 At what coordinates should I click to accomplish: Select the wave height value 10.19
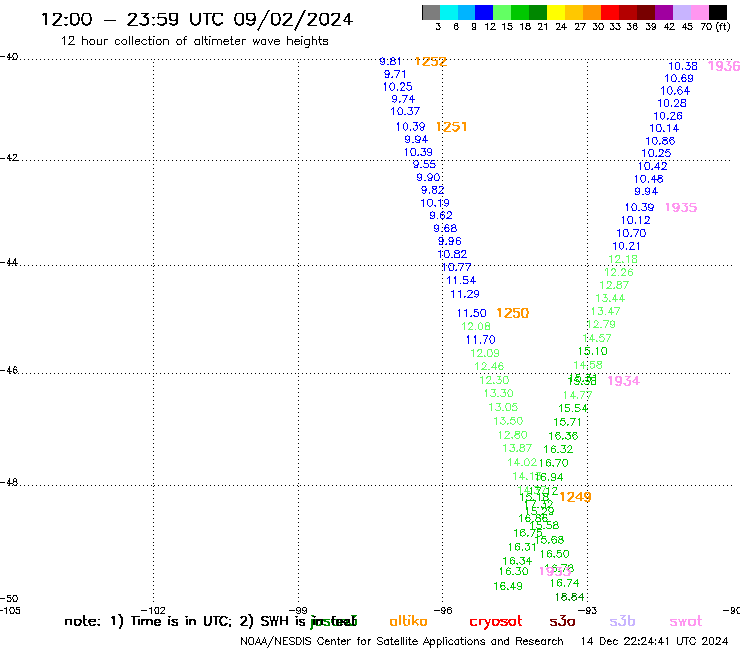[435, 203]
